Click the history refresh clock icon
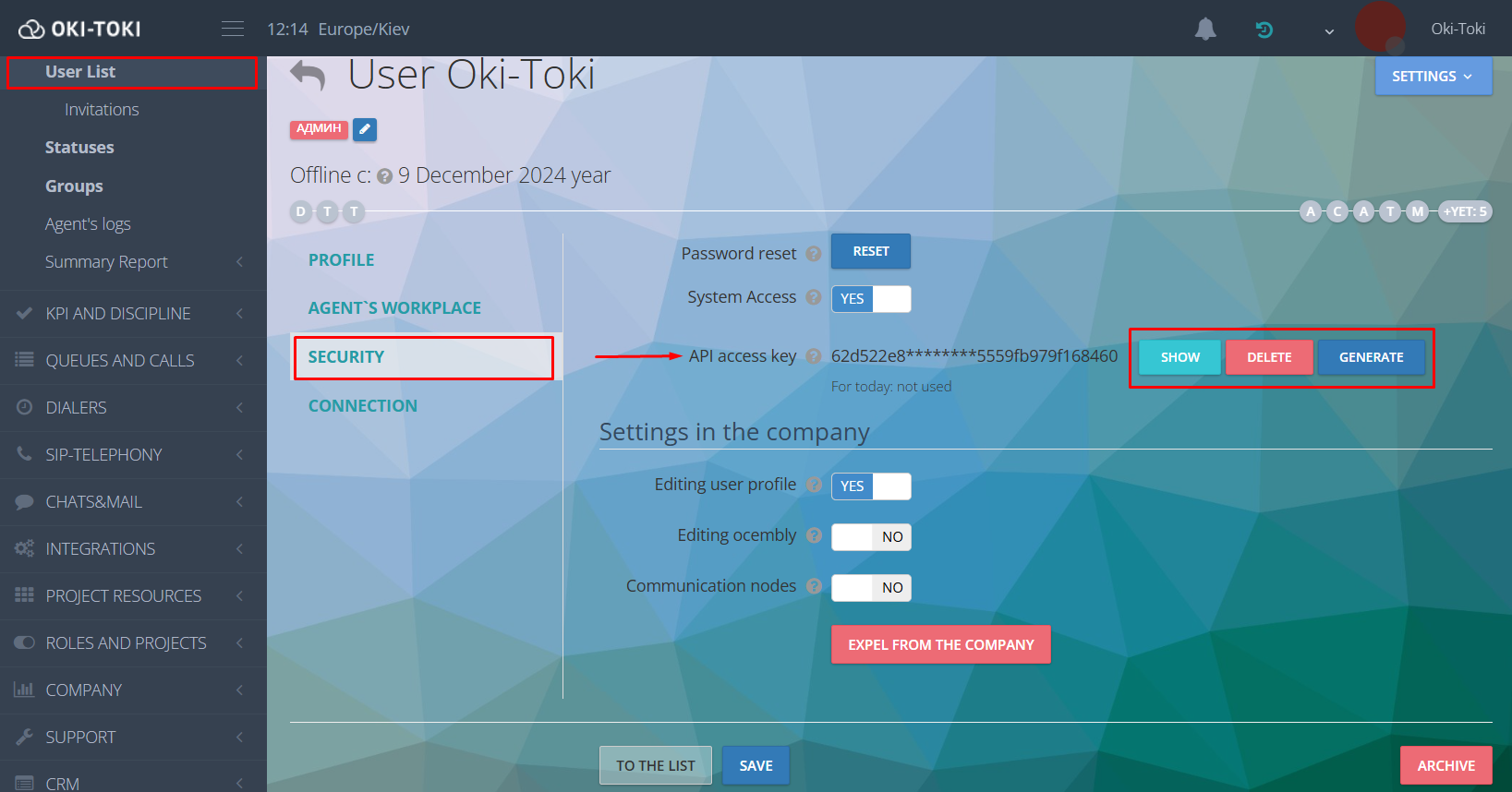Screen dimensions: 1512x792 pyautogui.click(x=1264, y=30)
